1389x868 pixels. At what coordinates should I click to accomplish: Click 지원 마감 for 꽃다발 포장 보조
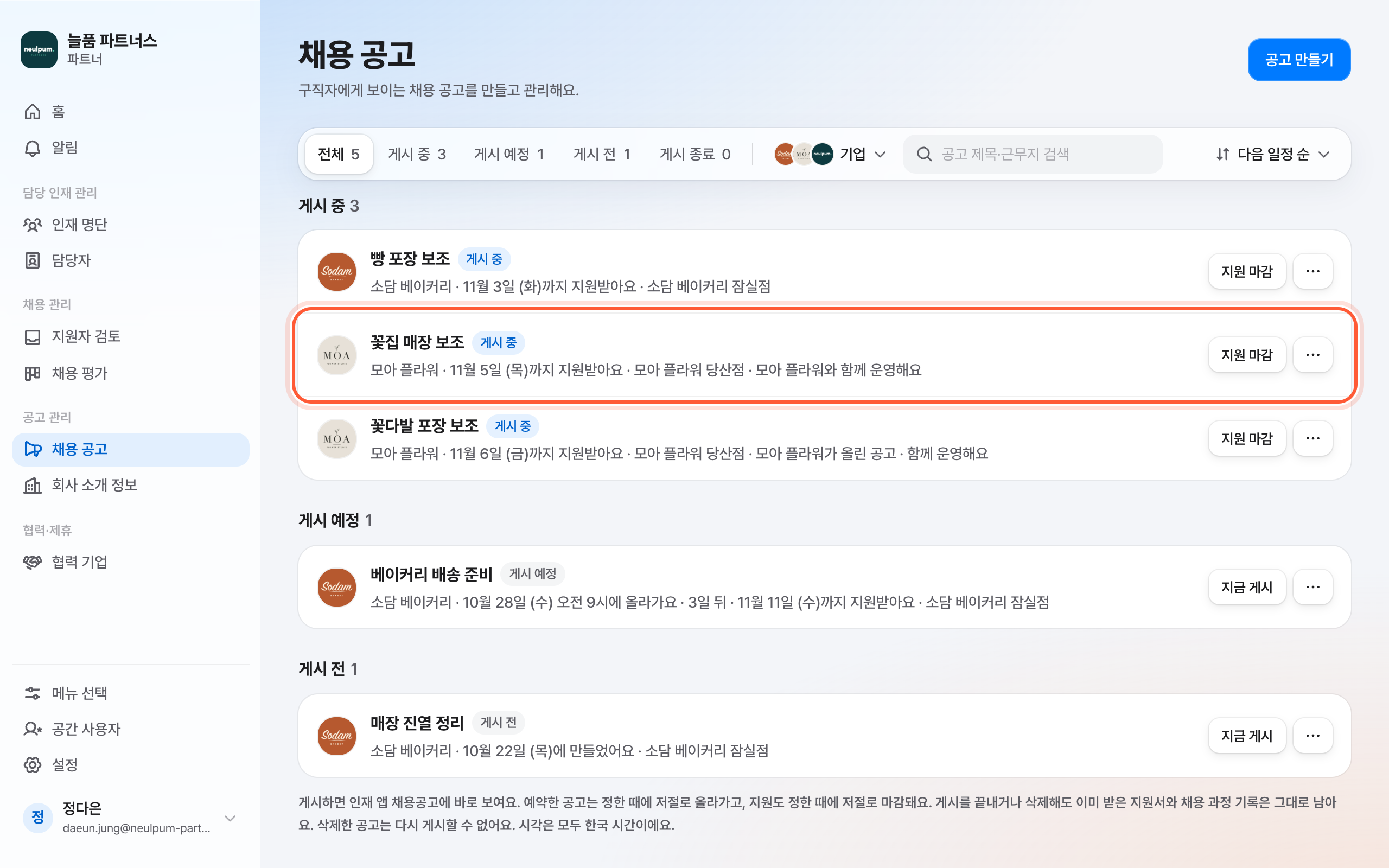(1247, 438)
